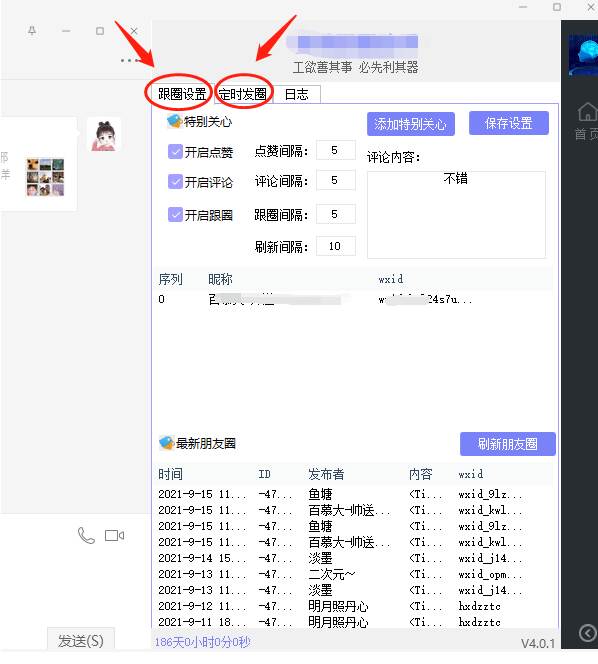Click the 刷新间隔 input field
The height and width of the screenshot is (664, 598).
[x=335, y=246]
